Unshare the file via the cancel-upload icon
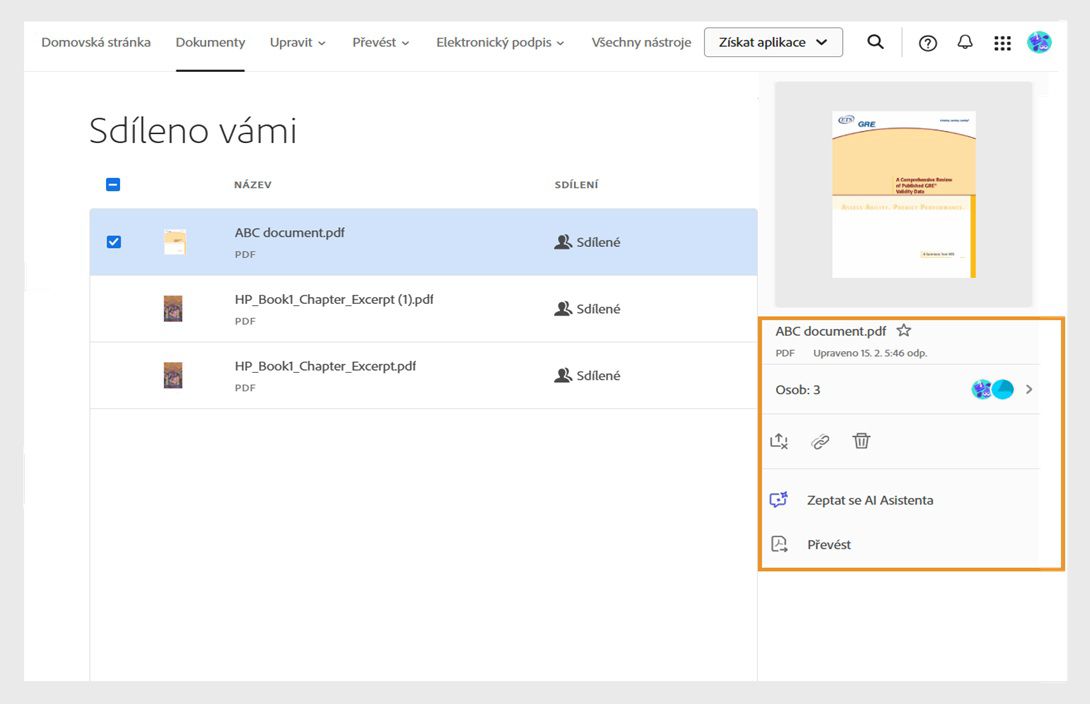Image resolution: width=1090 pixels, height=704 pixels. (778, 441)
